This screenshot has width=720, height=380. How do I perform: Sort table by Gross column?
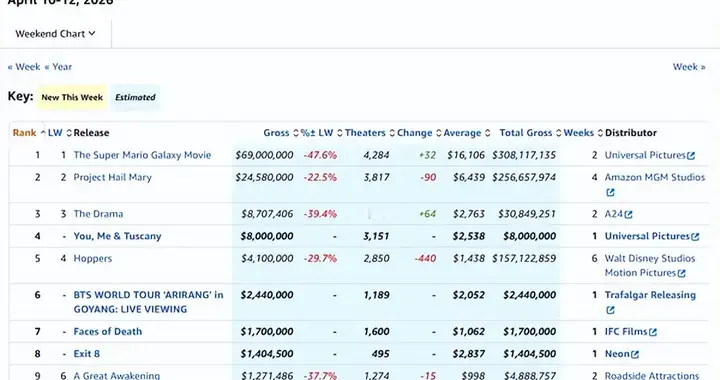coord(281,133)
